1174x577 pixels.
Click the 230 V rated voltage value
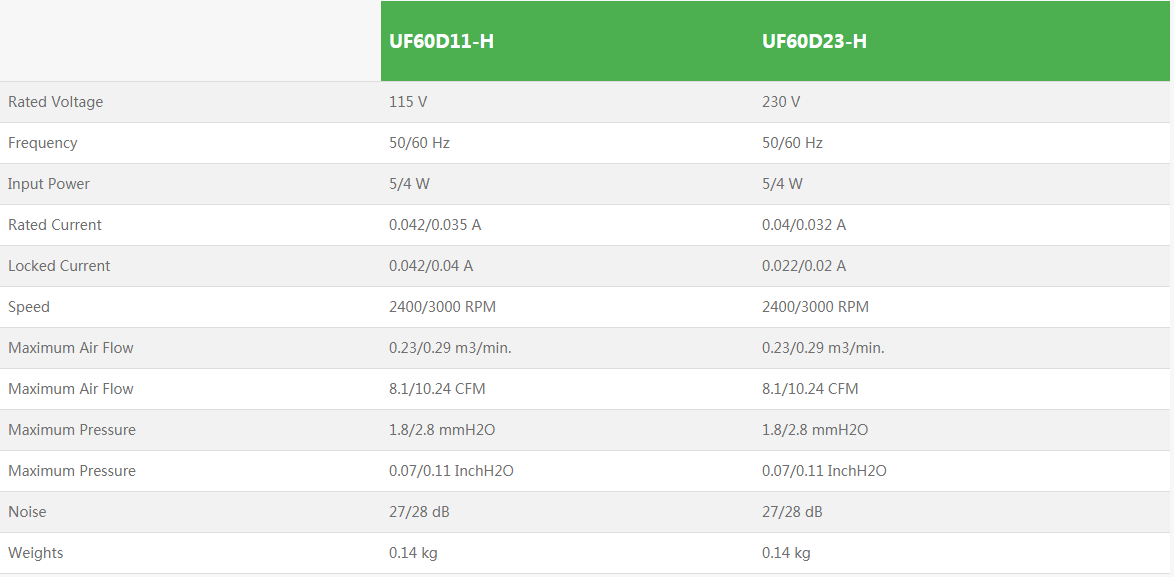coord(781,102)
